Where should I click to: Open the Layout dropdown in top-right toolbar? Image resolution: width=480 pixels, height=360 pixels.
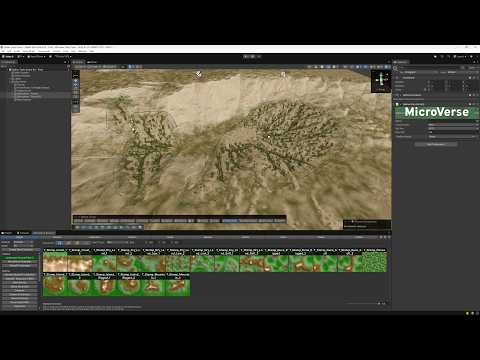point(474,57)
